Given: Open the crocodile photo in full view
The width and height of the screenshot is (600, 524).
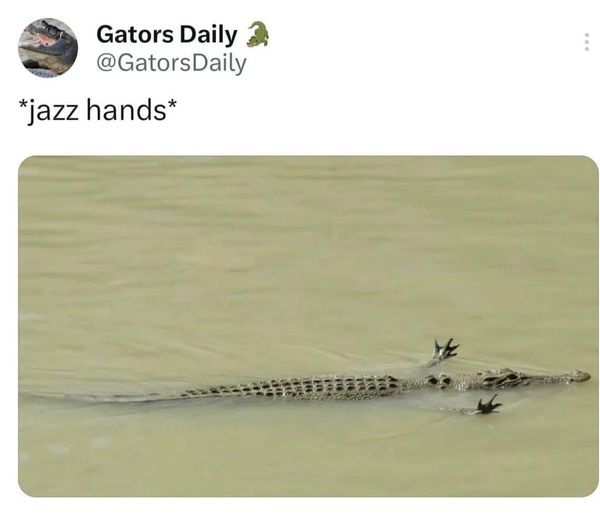Looking at the screenshot, I should (x=308, y=326).
